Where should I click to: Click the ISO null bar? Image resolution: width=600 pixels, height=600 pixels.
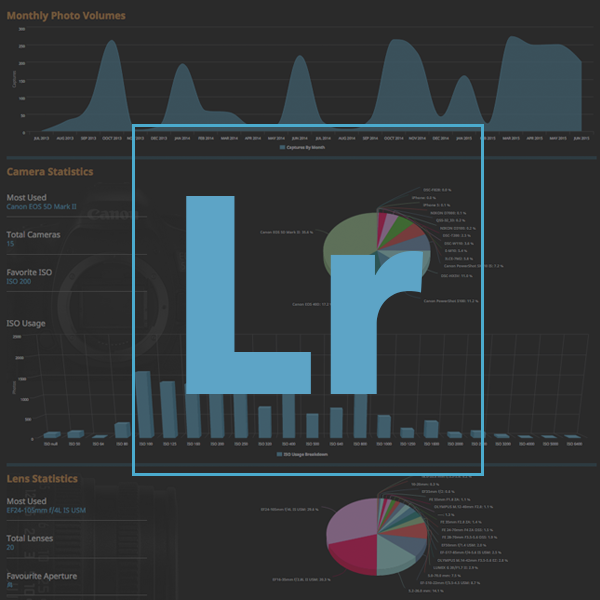click(x=52, y=435)
